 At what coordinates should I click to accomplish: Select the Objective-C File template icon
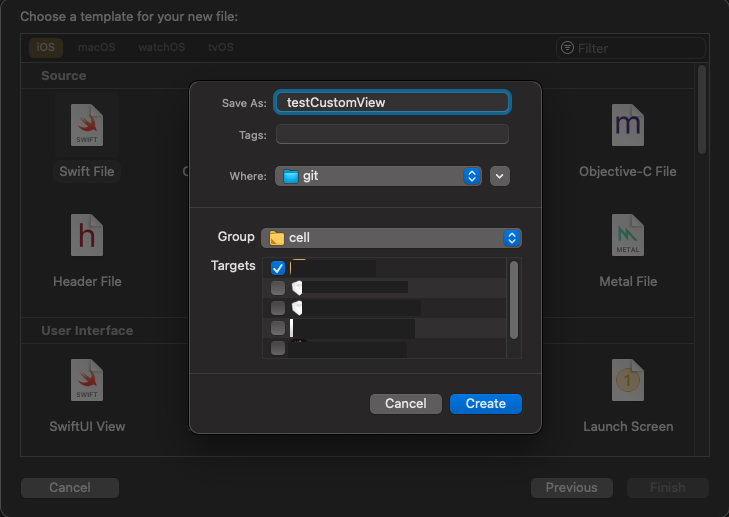pyautogui.click(x=628, y=125)
